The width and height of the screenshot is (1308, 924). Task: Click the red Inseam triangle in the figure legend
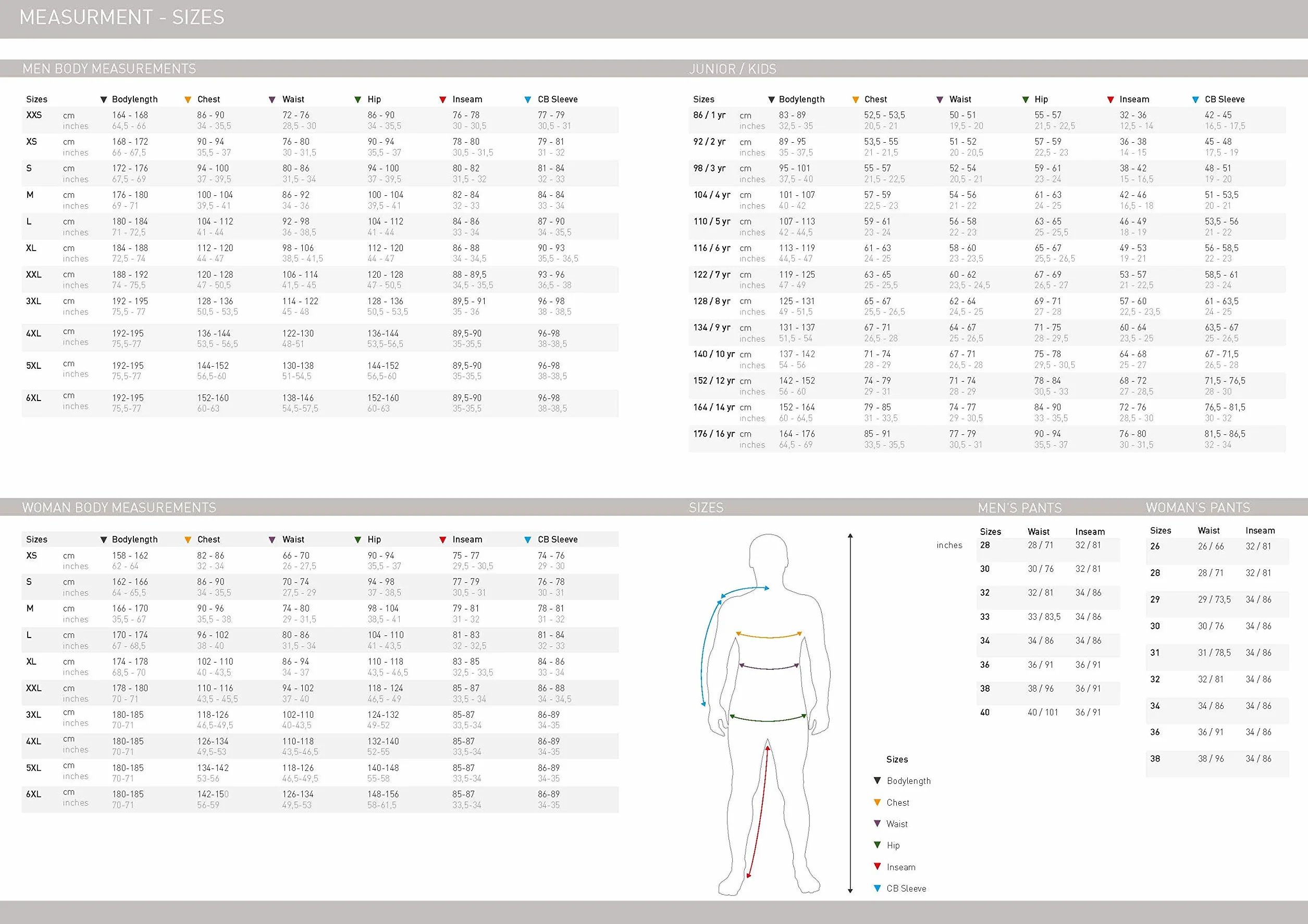(878, 867)
